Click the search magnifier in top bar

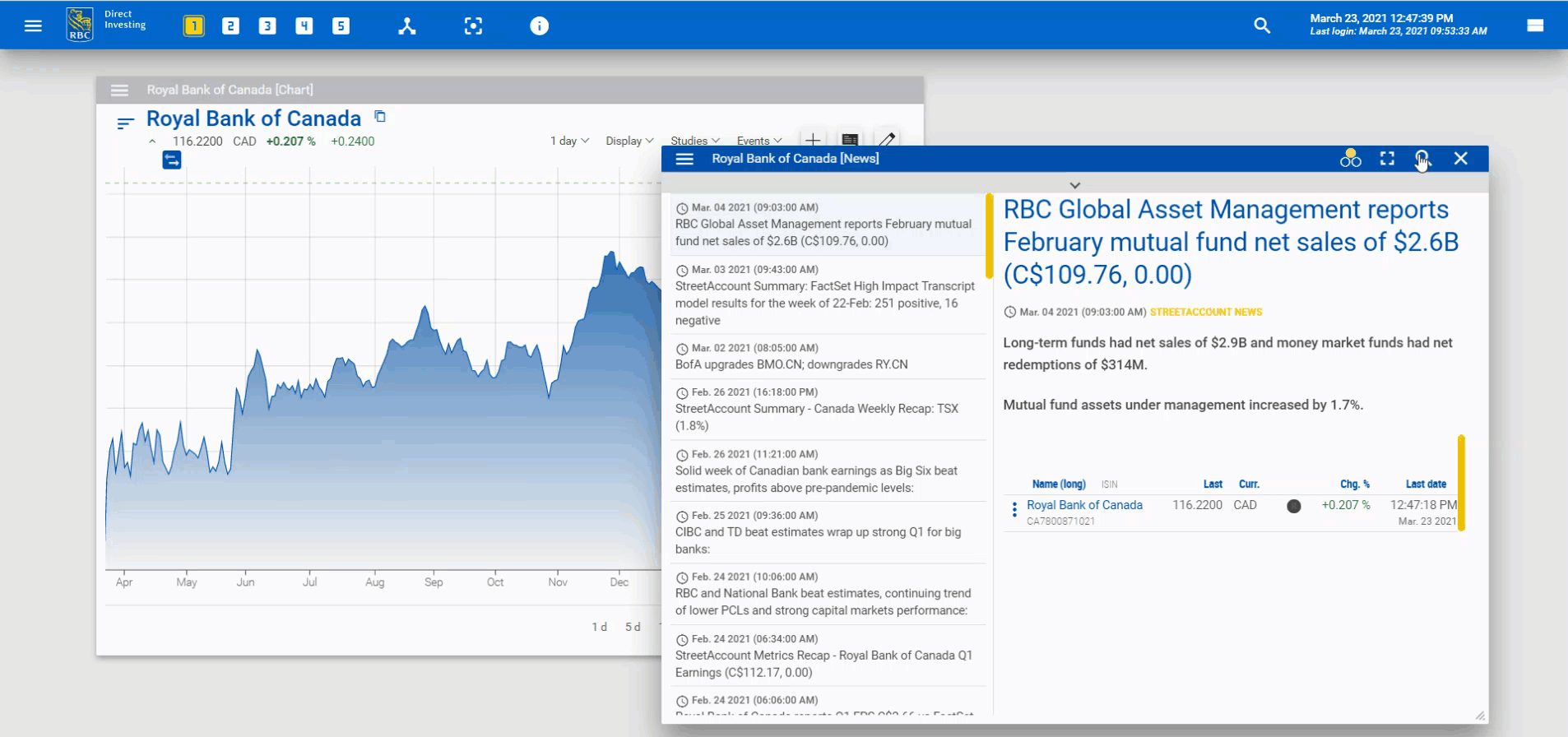click(x=1262, y=26)
